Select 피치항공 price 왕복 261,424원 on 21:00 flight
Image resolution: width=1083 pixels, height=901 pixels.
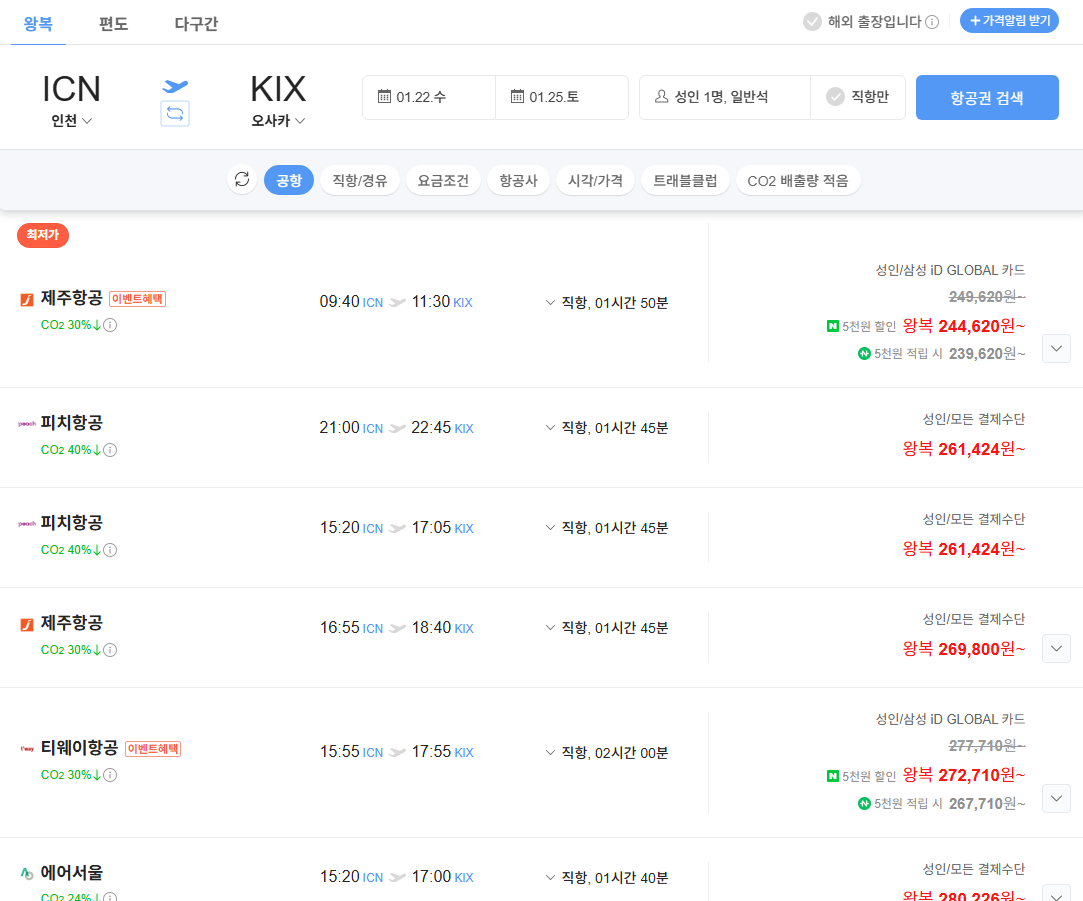964,449
